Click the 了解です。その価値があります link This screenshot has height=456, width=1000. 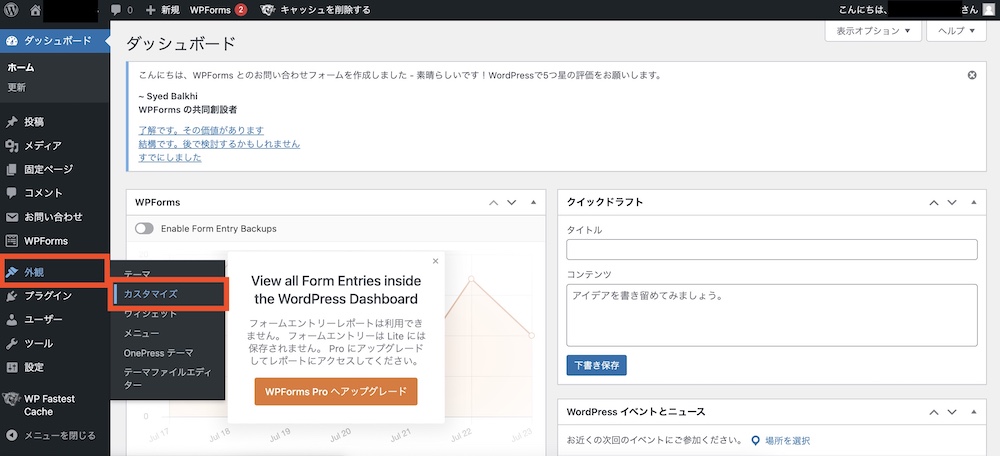click(x=201, y=130)
